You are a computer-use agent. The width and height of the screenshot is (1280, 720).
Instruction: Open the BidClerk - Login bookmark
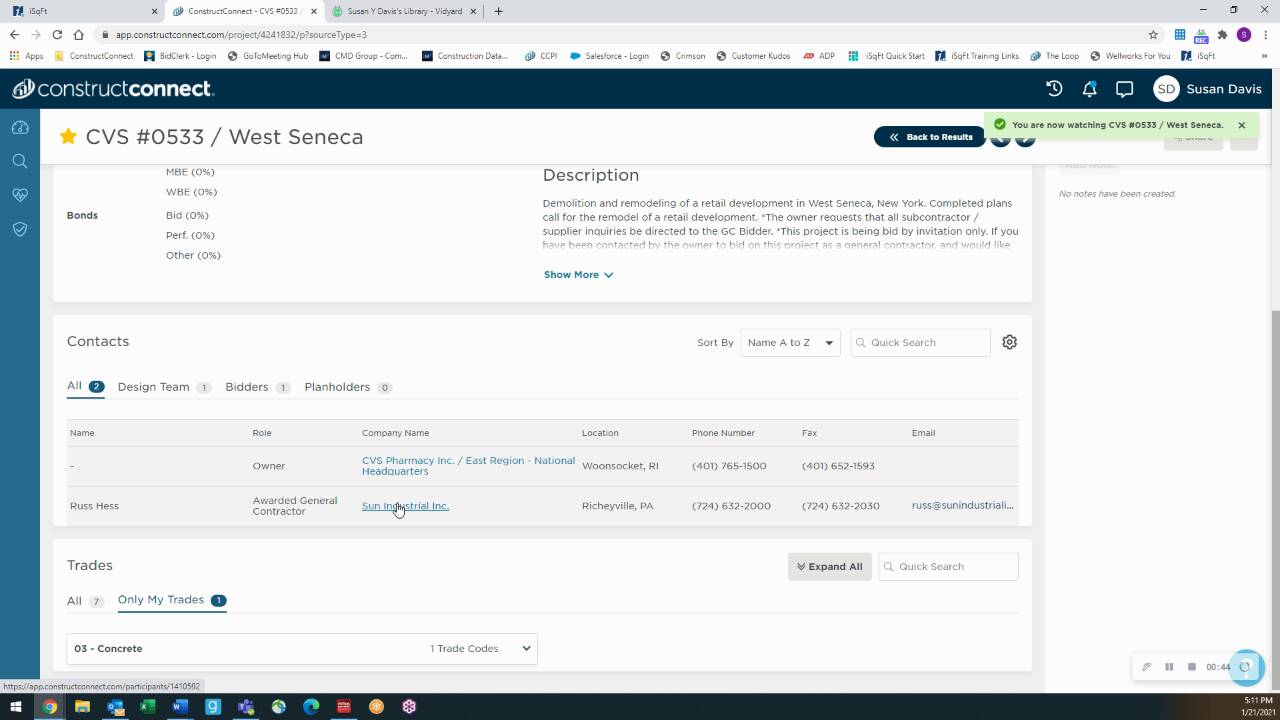click(x=180, y=56)
